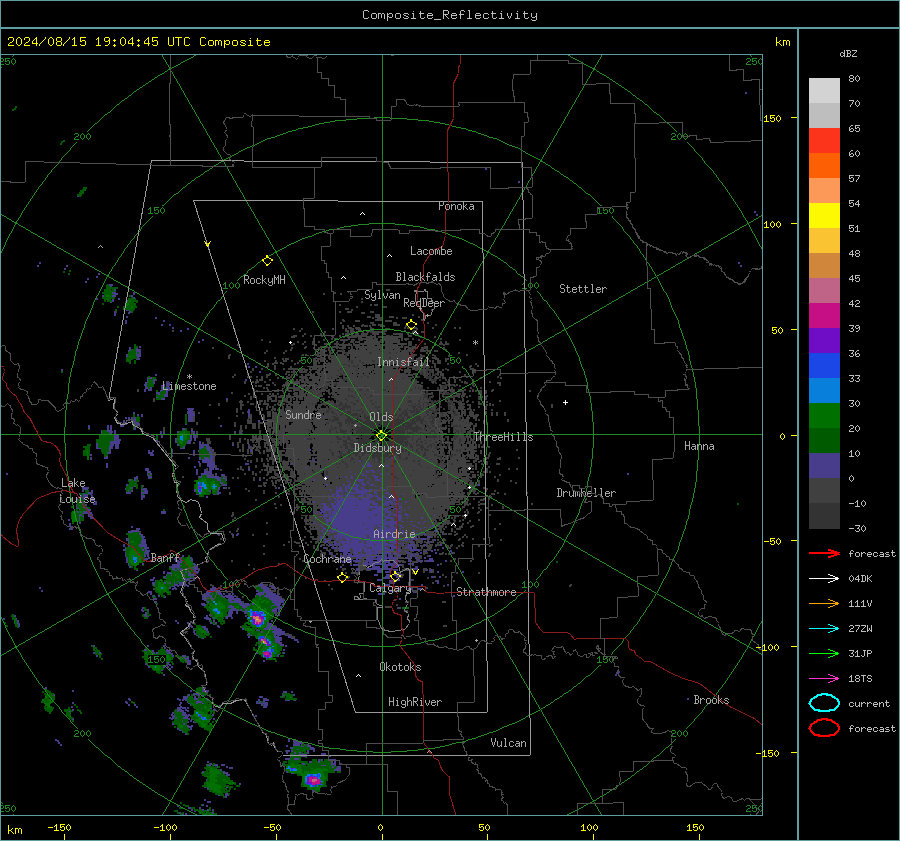Select the 0 dBZ purple color swatch

(x=824, y=466)
